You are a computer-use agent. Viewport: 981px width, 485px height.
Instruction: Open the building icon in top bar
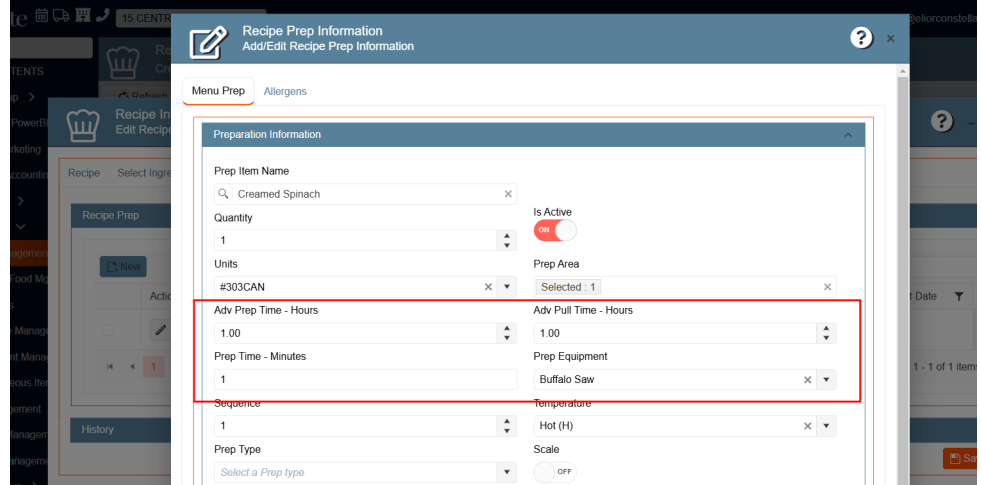tap(83, 15)
